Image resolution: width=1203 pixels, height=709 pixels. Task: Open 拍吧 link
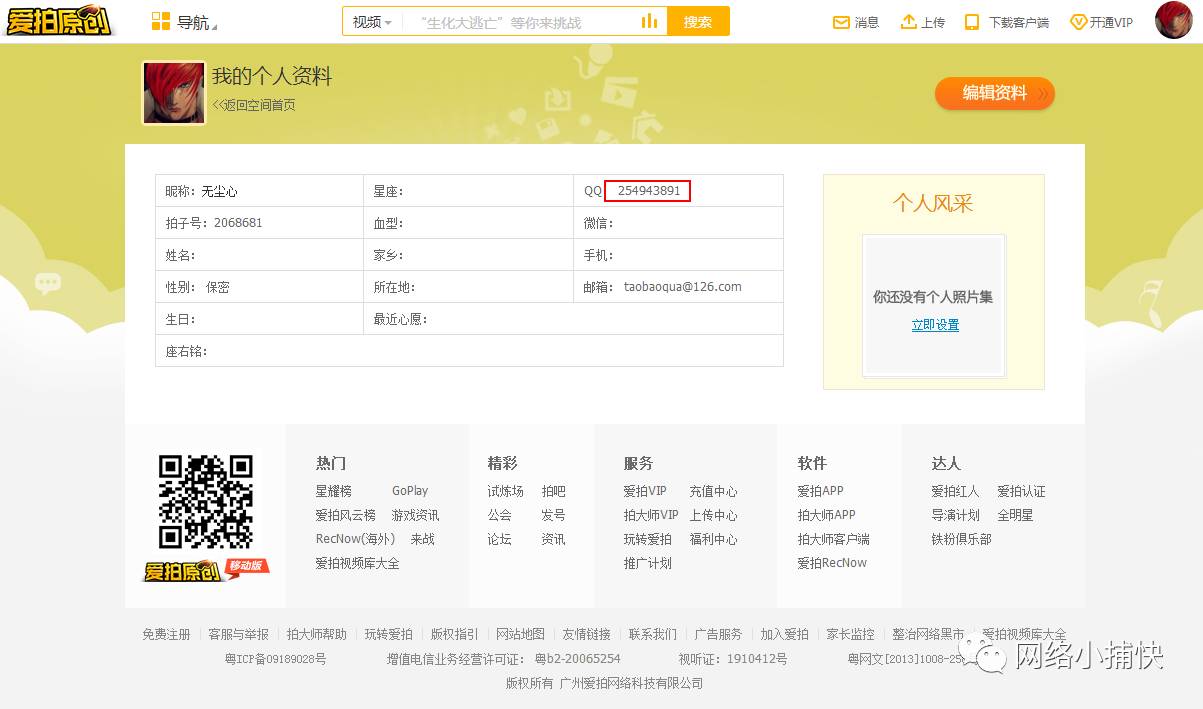click(554, 491)
